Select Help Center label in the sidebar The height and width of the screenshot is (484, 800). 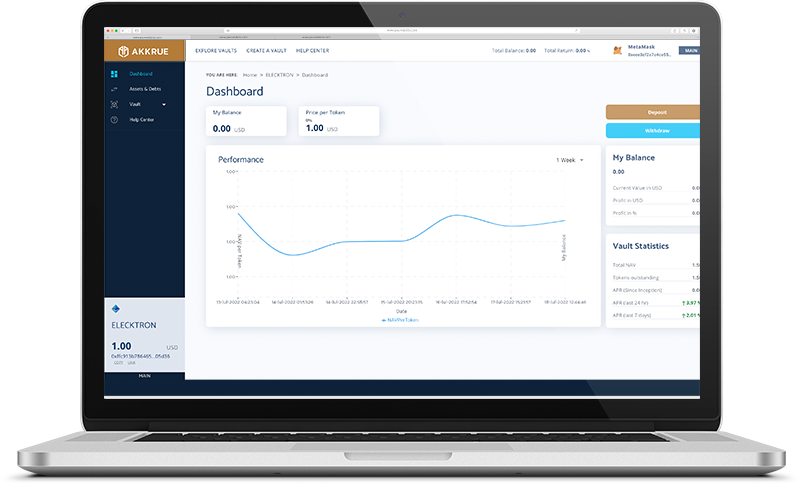pos(141,120)
